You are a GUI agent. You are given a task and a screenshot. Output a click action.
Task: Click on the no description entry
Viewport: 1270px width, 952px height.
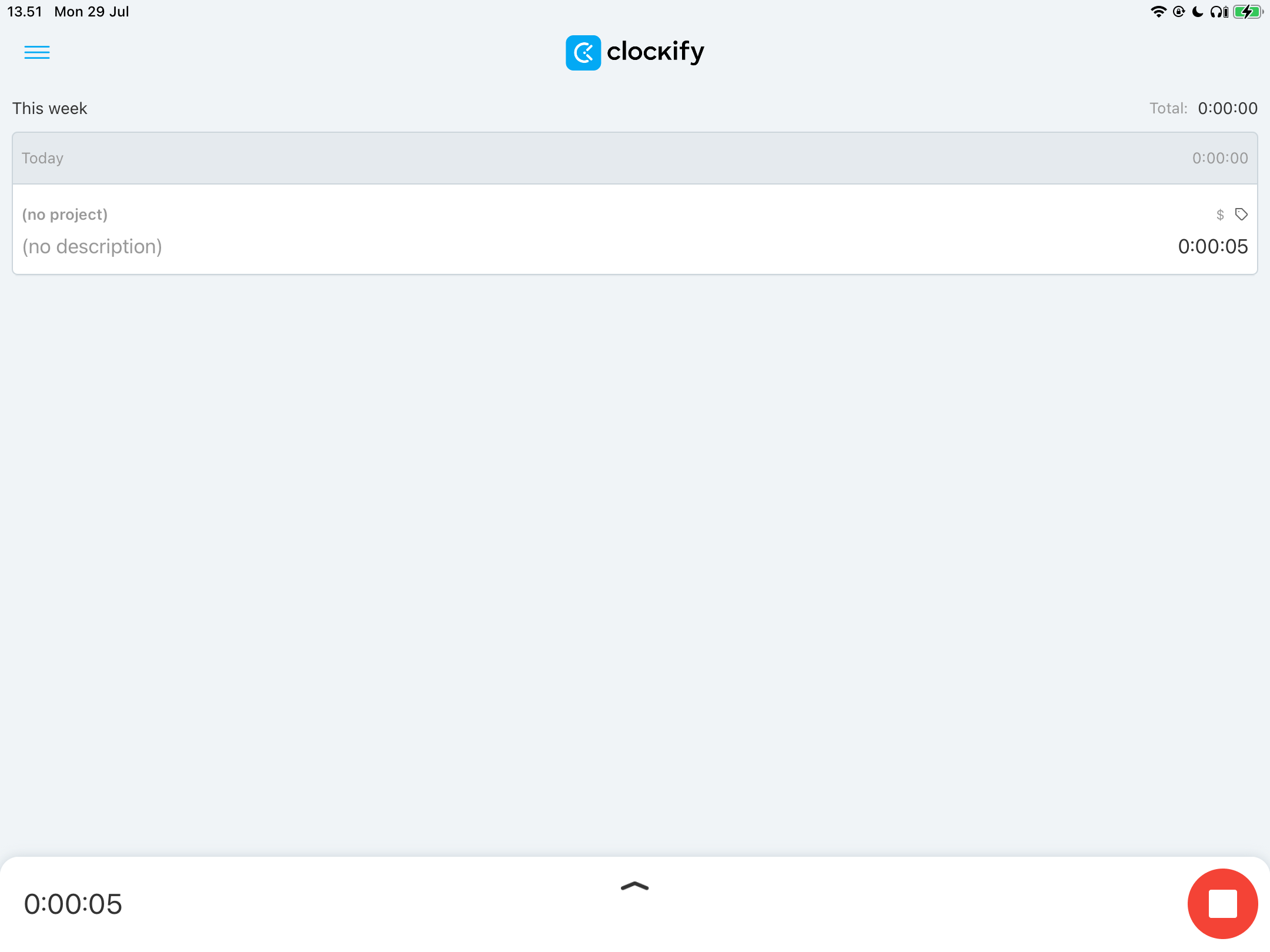(x=92, y=246)
